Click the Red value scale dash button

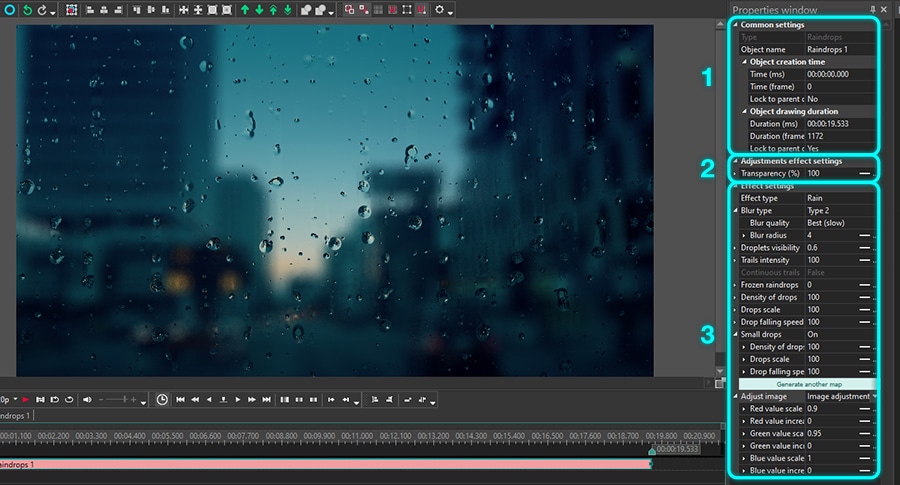coord(864,409)
